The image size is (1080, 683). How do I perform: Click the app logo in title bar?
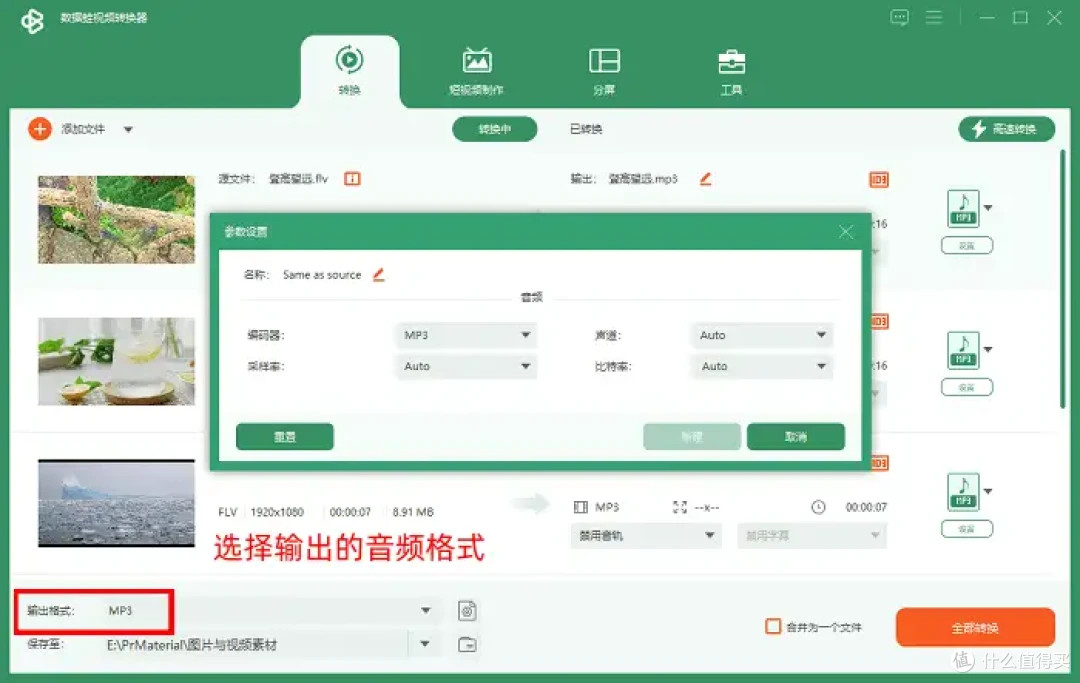(x=32, y=21)
